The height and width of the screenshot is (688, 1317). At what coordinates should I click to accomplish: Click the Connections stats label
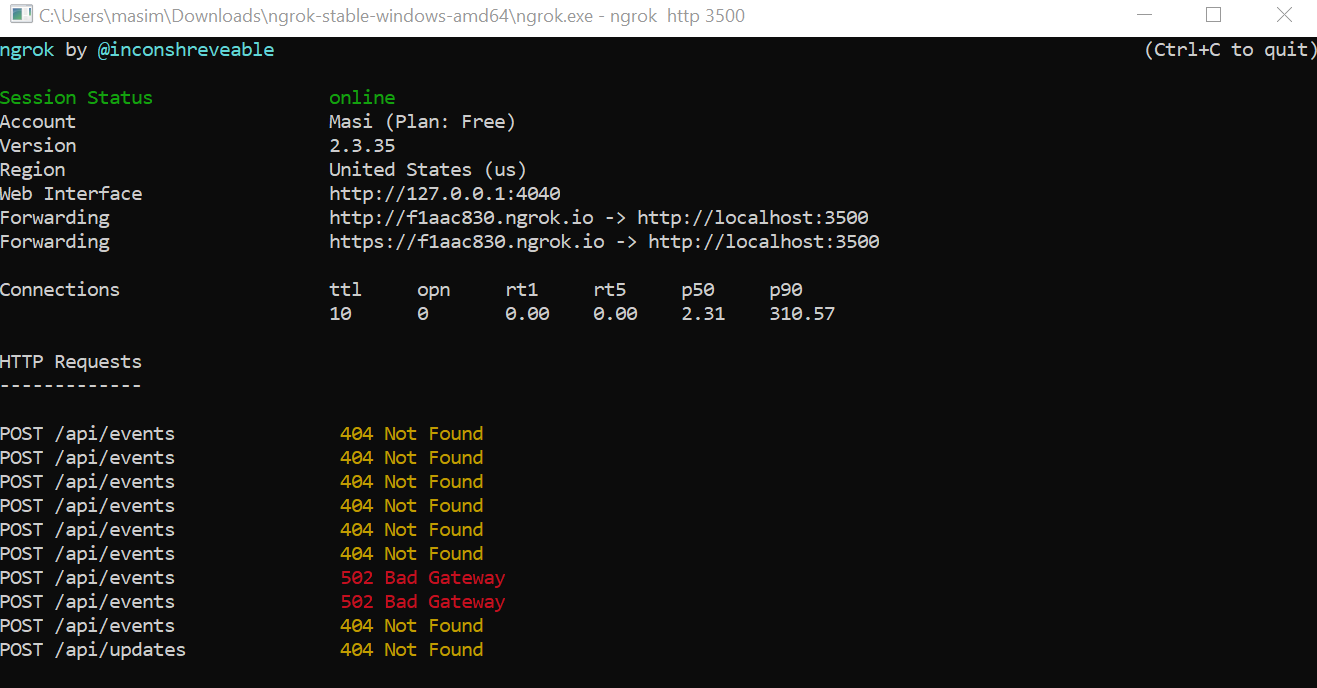point(59,289)
